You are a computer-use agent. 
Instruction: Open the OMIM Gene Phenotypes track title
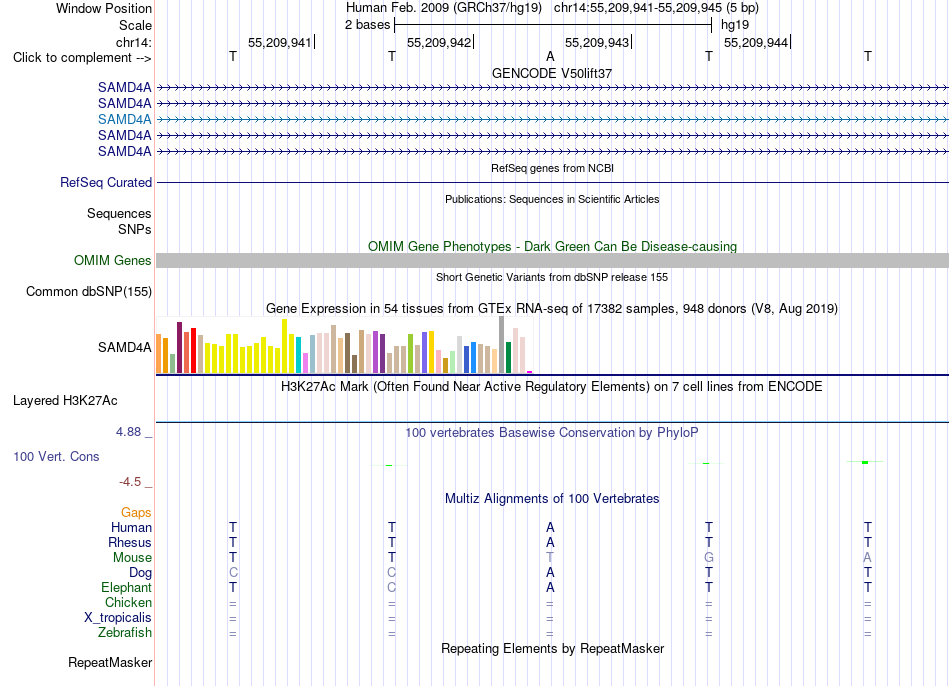[x=552, y=247]
